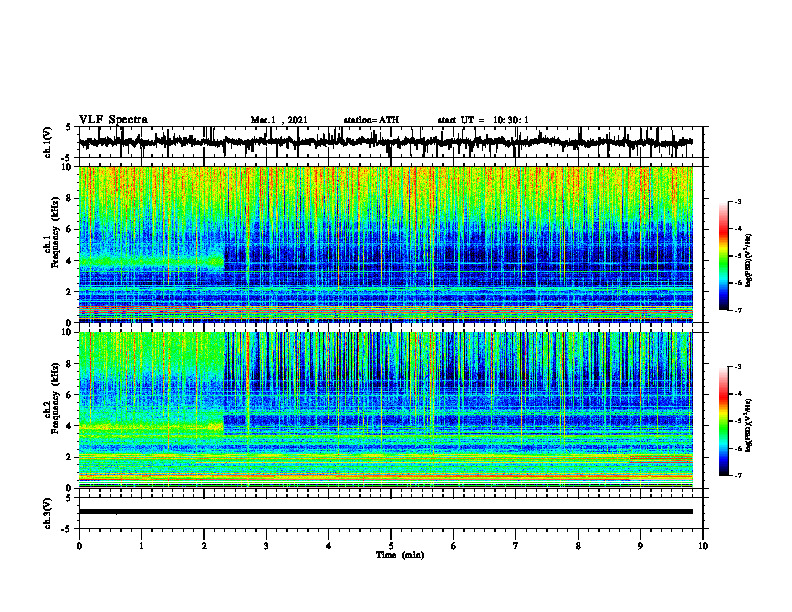Click time axis tick label "7"
The image size is (792, 612).
click(516, 546)
